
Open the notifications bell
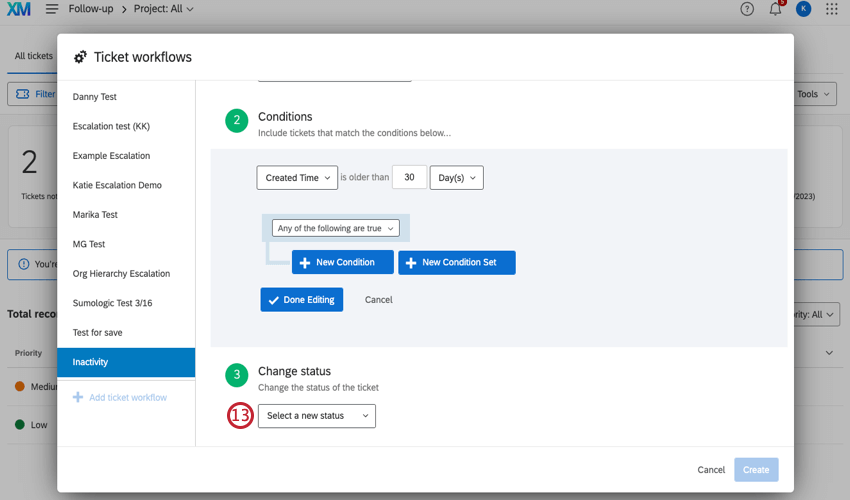776,9
